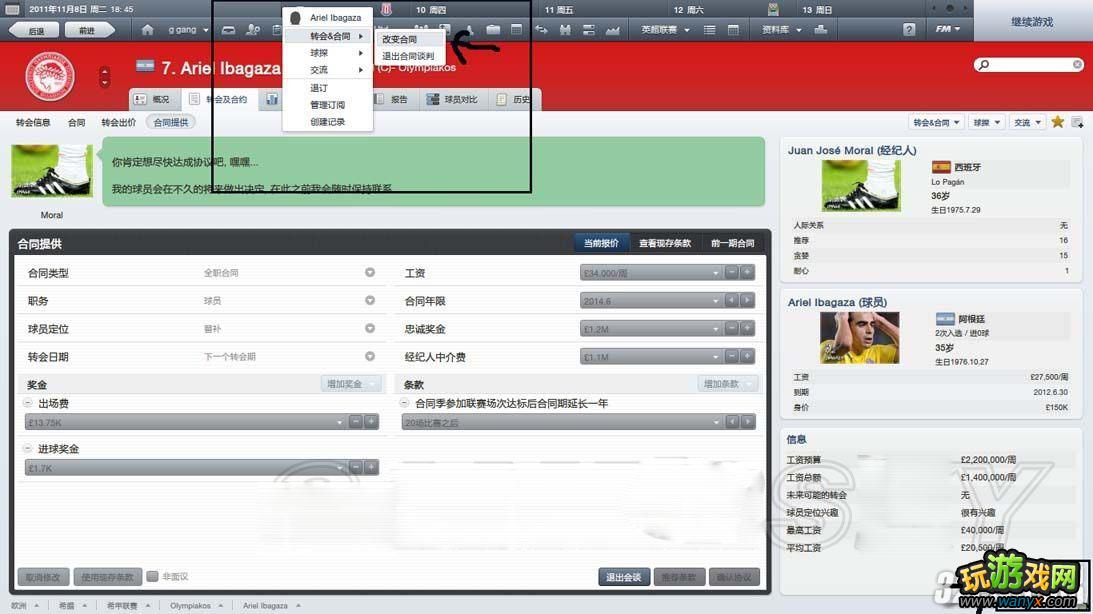The image size is (1093, 614).
Task: Toggle the 非面议 checkbox
Action: [152, 576]
